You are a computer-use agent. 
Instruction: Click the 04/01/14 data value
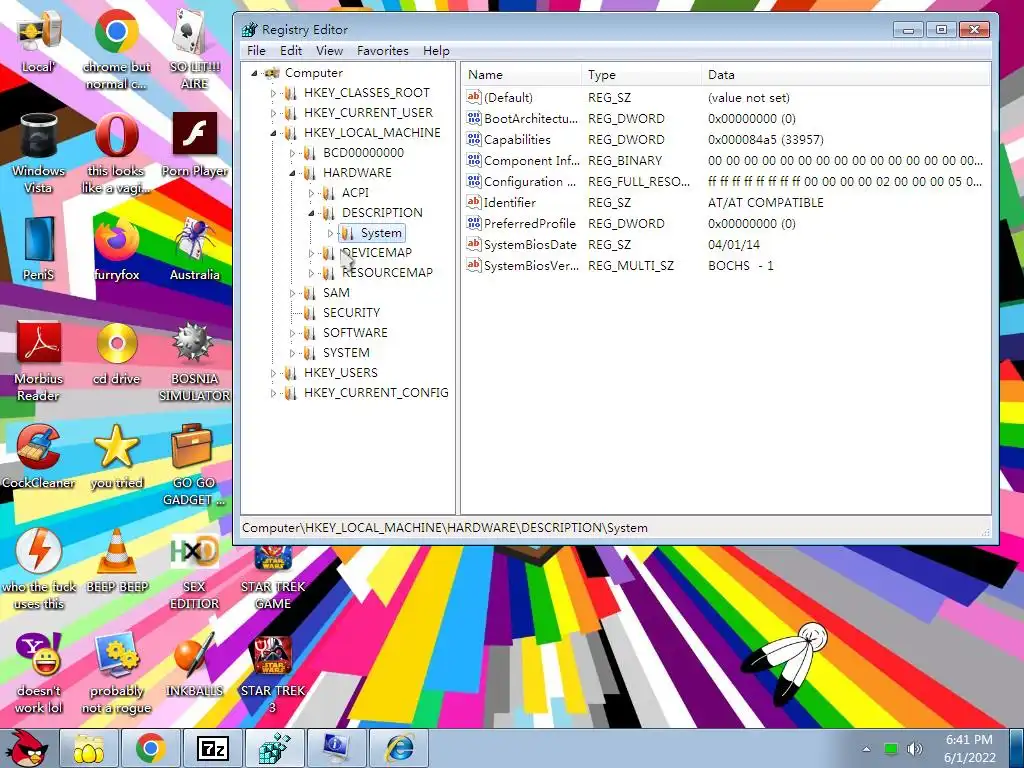point(733,245)
